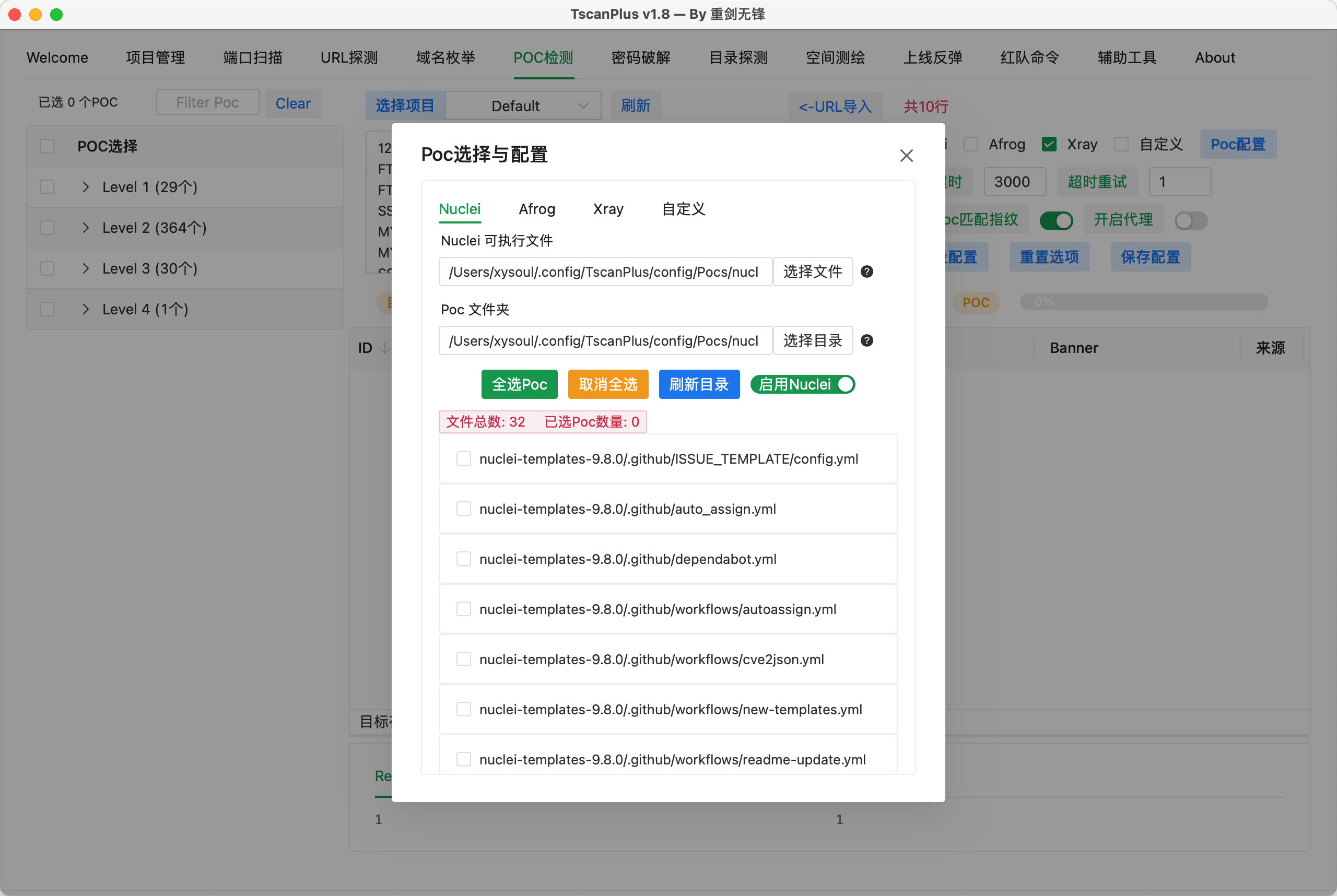Click the green 全选Poc button
Viewport: 1337px width, 896px height.
click(x=519, y=385)
